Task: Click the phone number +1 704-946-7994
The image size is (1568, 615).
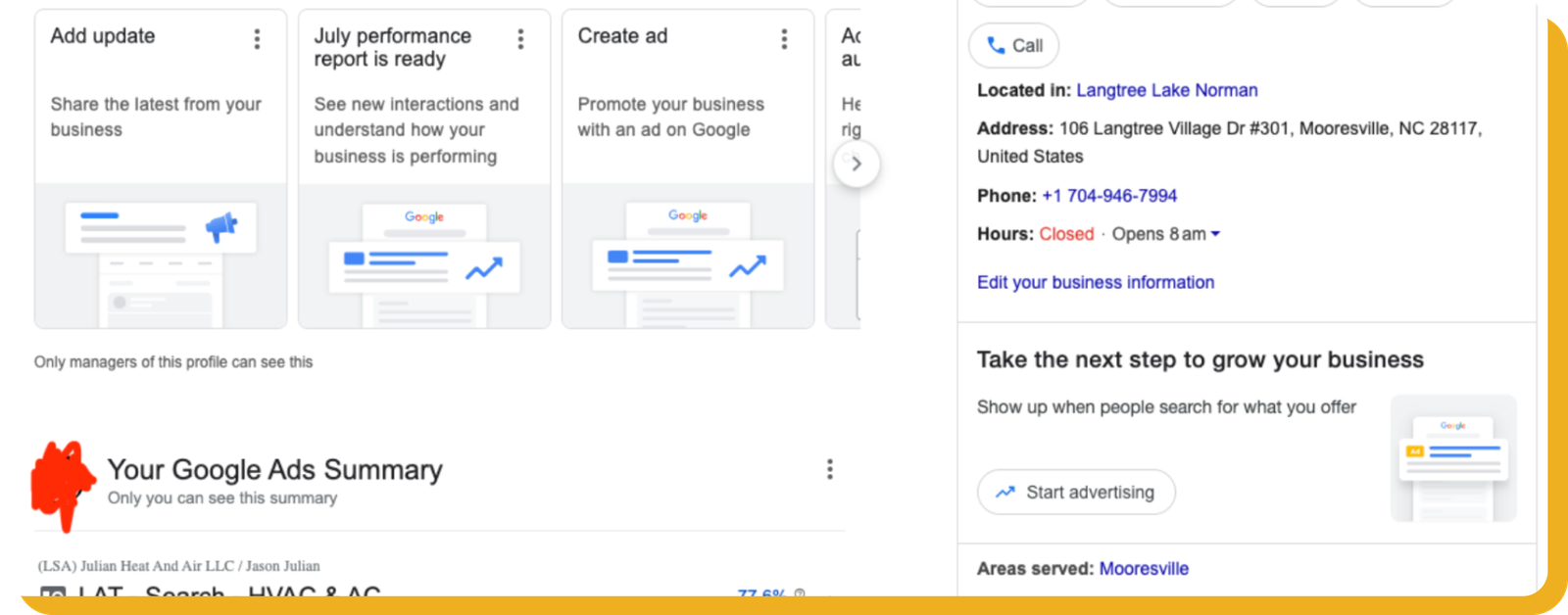Action: point(1108,196)
